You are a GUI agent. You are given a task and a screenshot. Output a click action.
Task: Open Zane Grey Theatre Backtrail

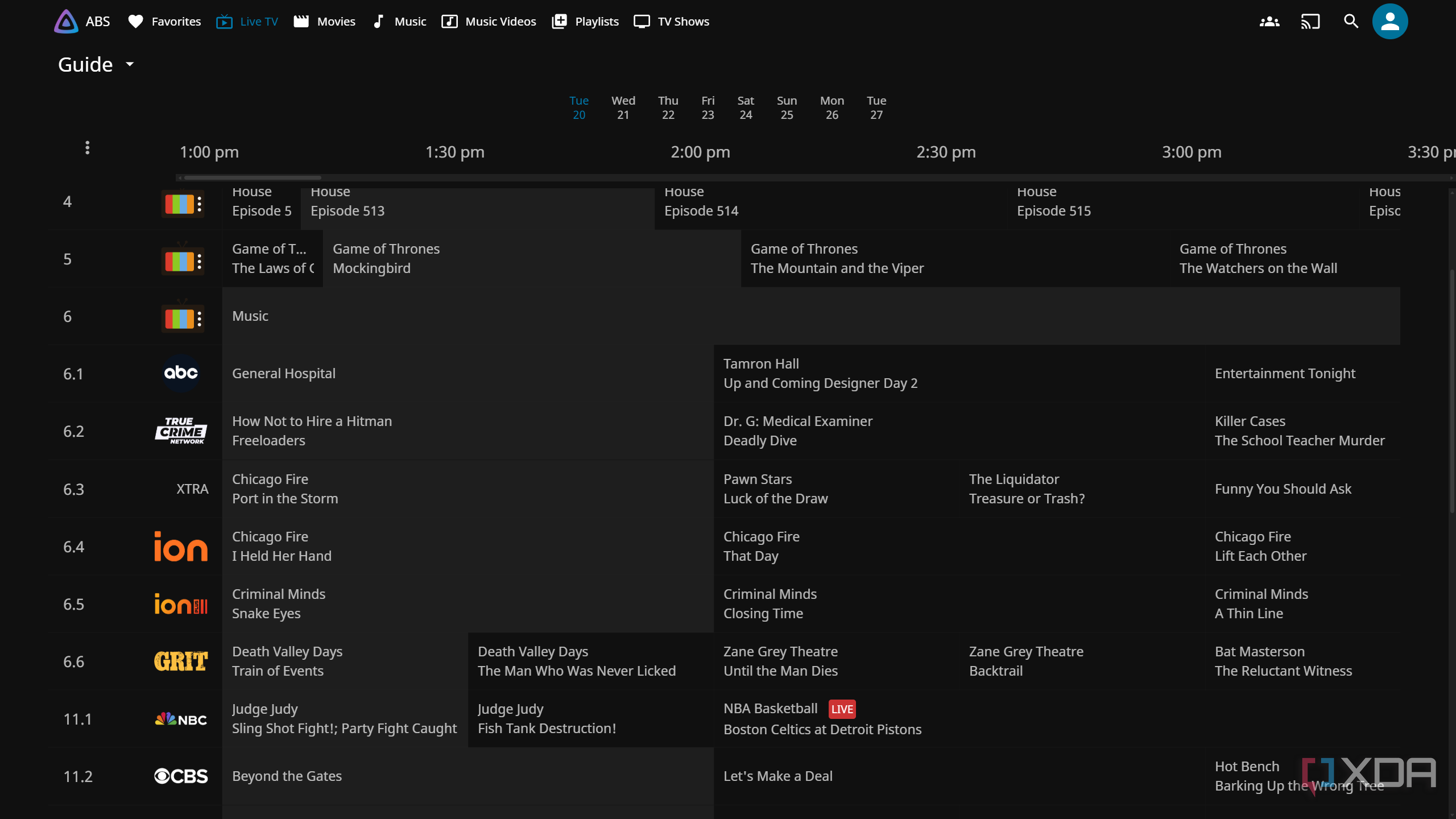pos(1081,661)
